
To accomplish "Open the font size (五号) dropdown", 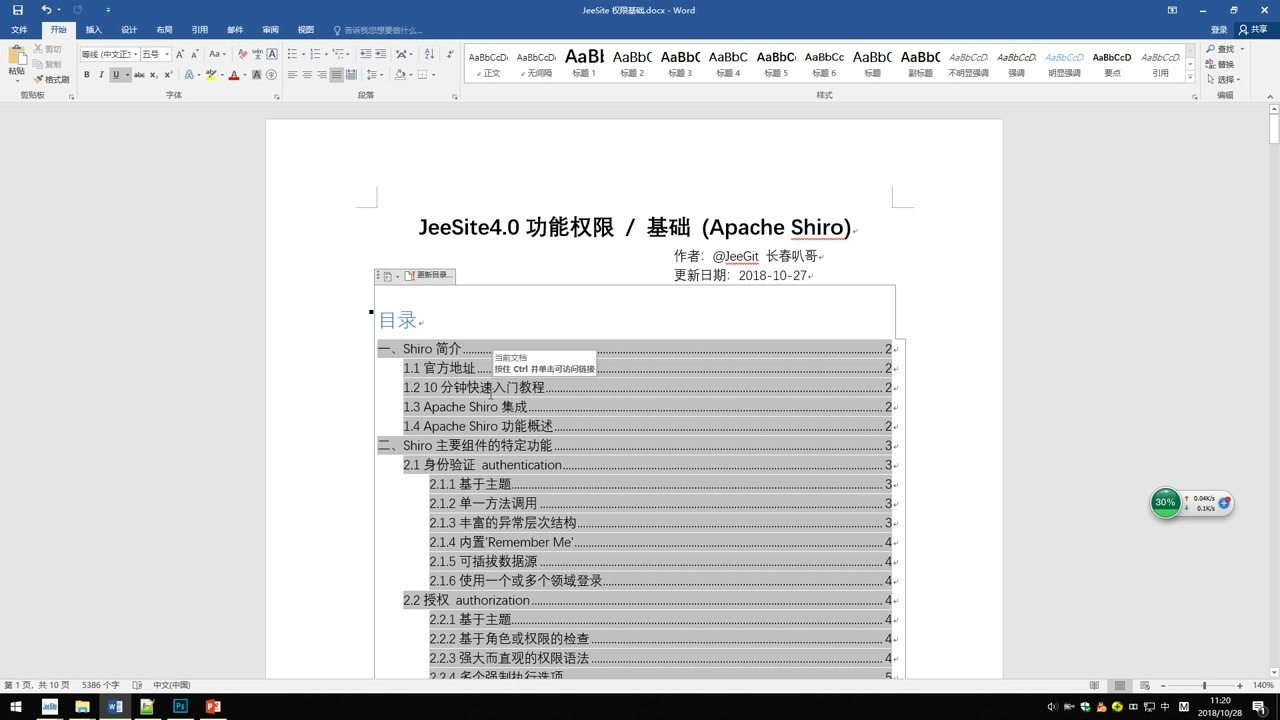I will pos(166,54).
